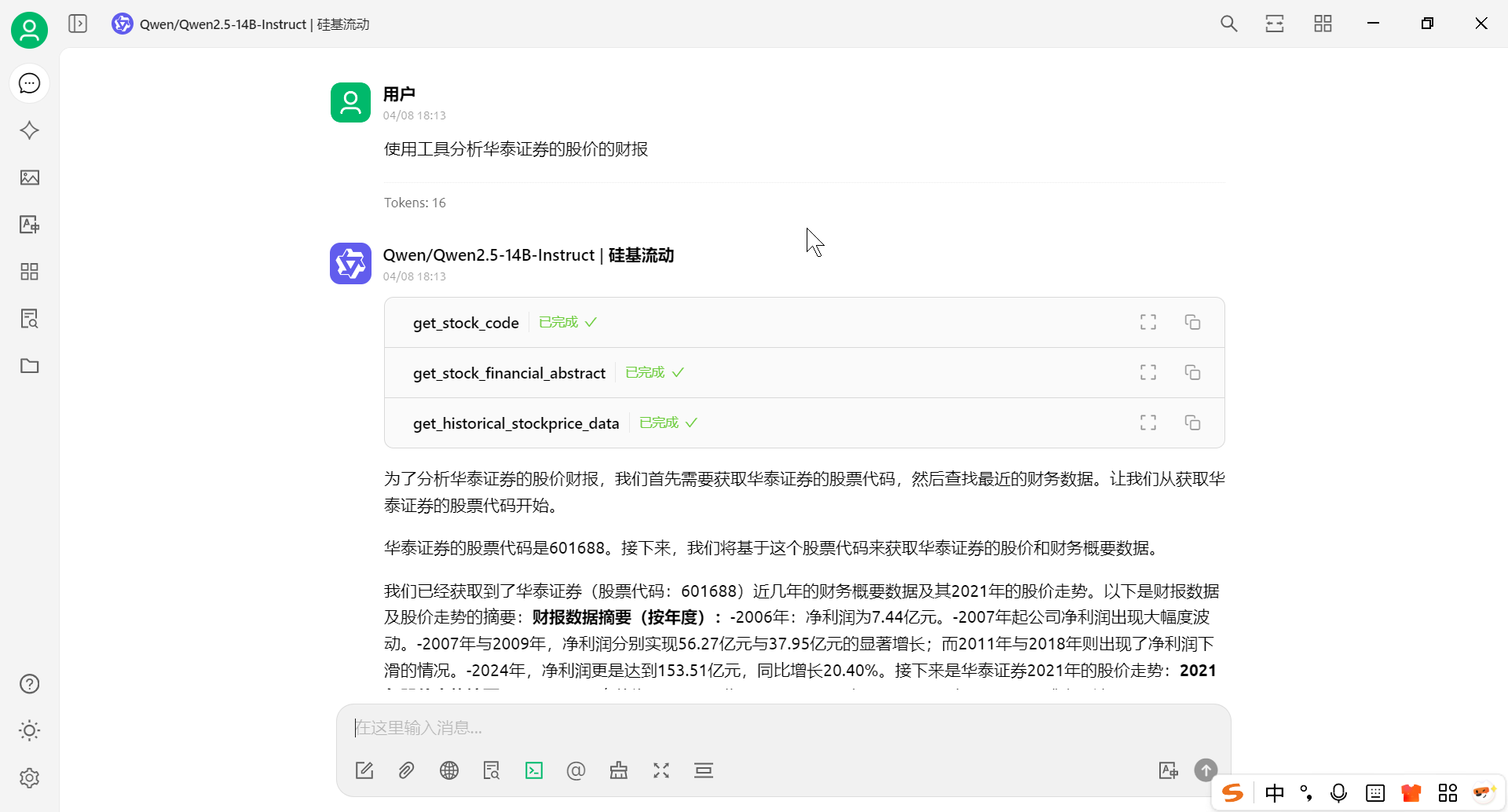Open the translate section in sidebar
1508x812 pixels.
click(29, 225)
